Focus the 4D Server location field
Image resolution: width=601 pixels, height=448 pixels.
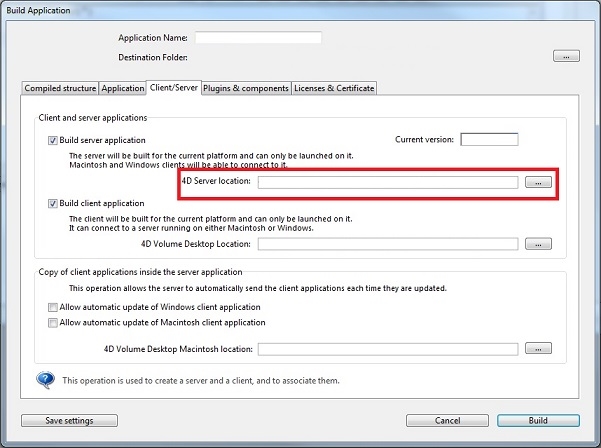[388, 182]
